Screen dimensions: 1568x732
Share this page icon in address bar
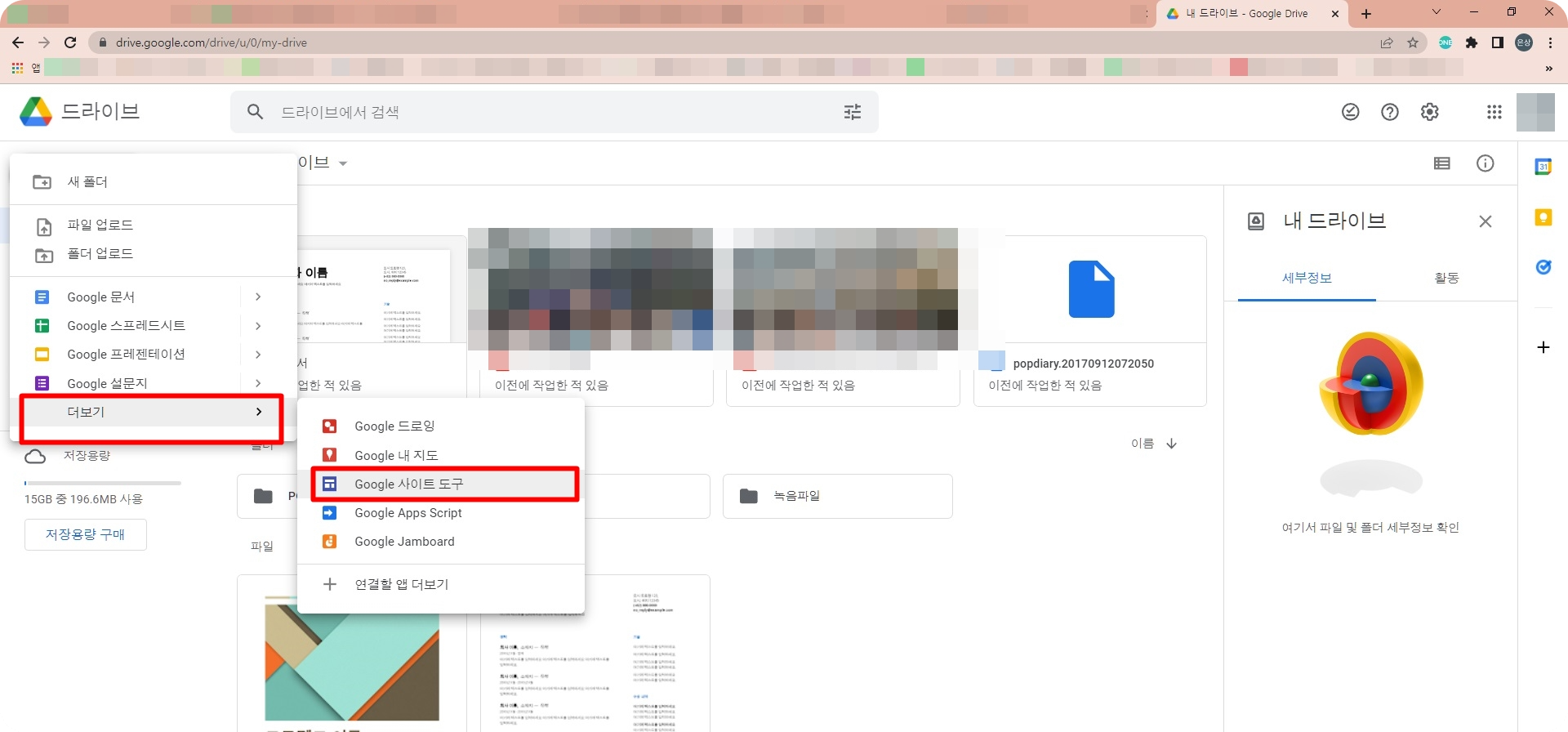point(1387,42)
